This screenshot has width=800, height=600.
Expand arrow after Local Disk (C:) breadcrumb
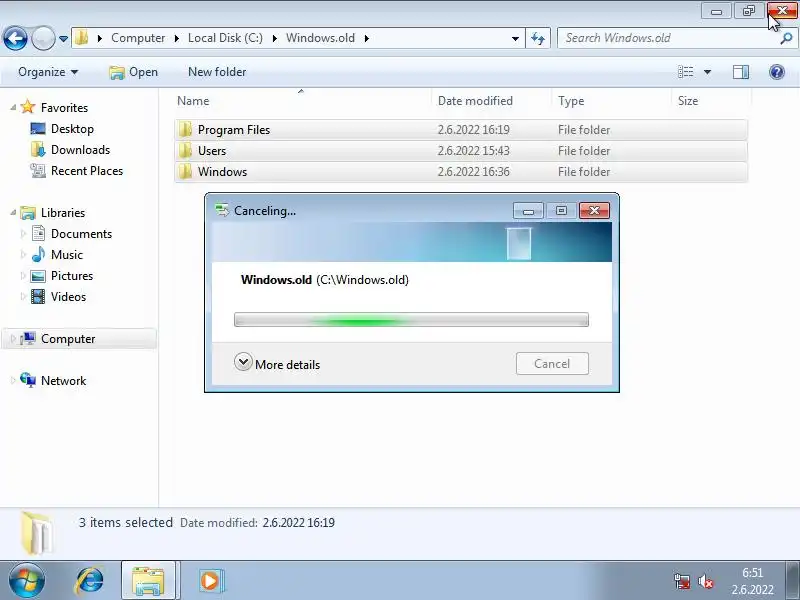(x=274, y=38)
